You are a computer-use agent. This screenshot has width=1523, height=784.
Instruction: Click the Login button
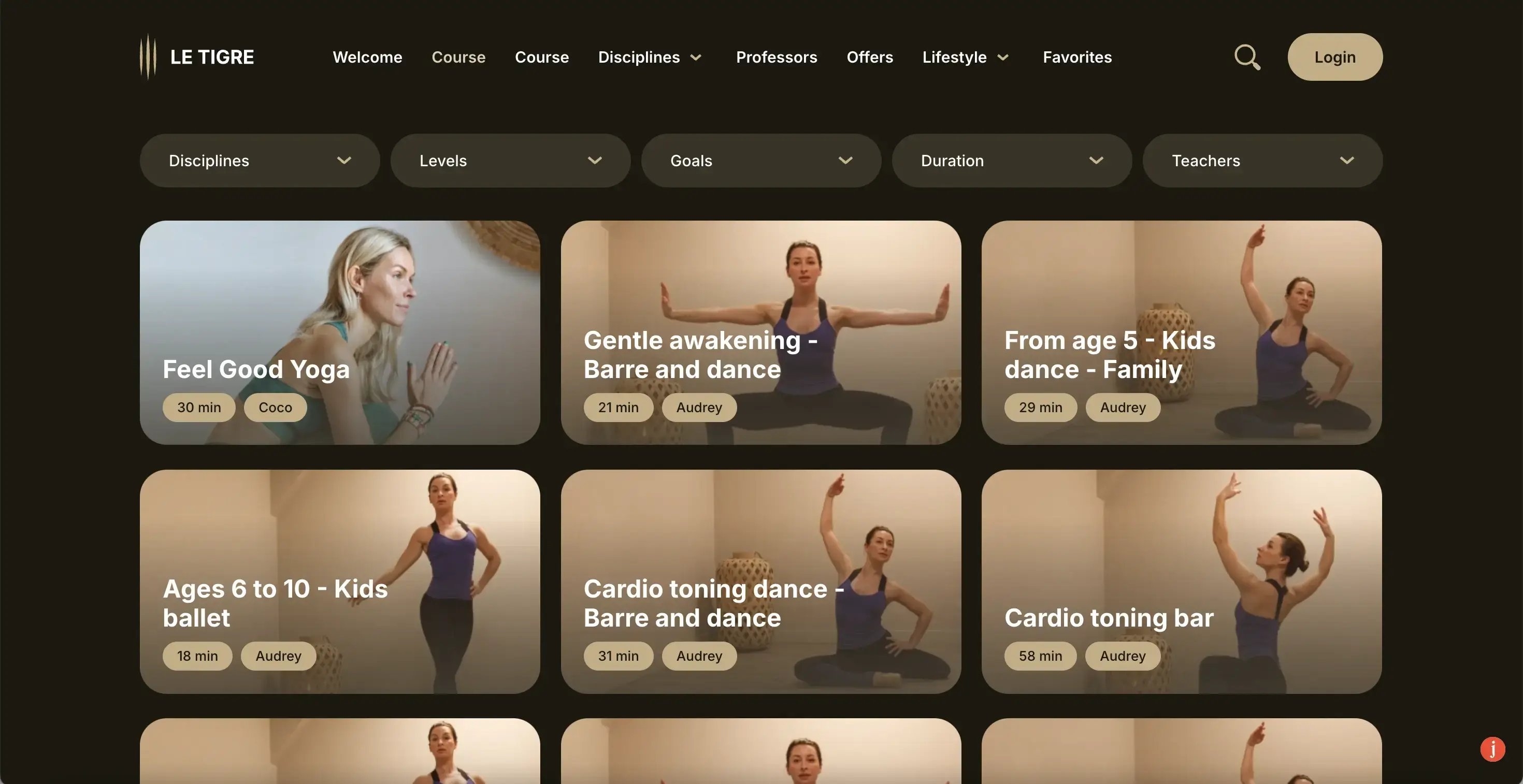pos(1335,57)
